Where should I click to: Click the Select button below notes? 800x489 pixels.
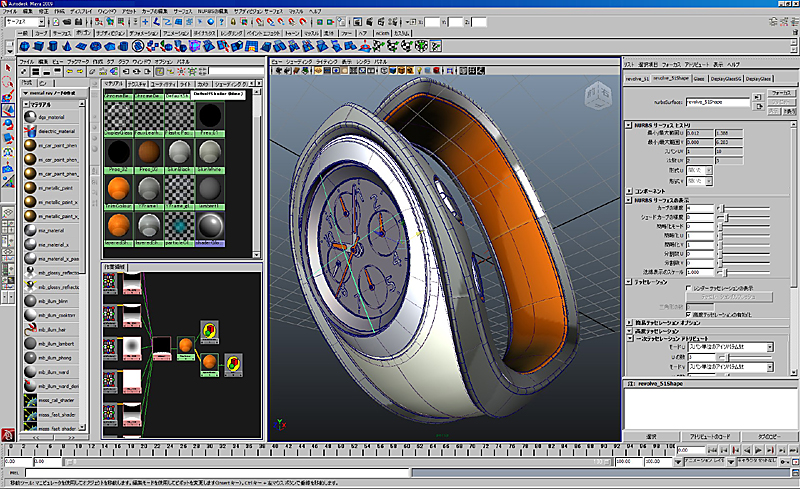tap(649, 436)
